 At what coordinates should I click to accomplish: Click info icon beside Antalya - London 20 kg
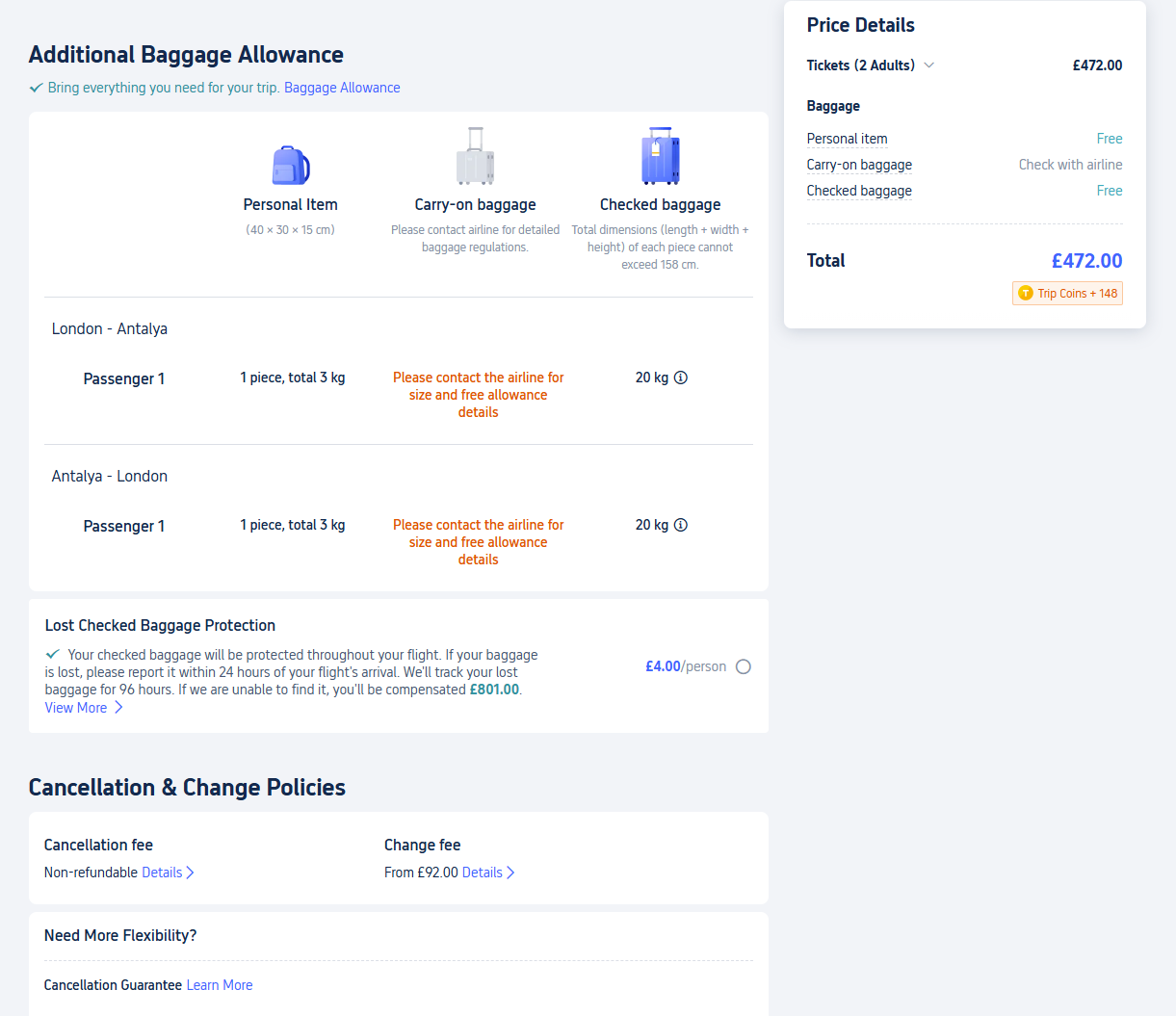point(681,525)
